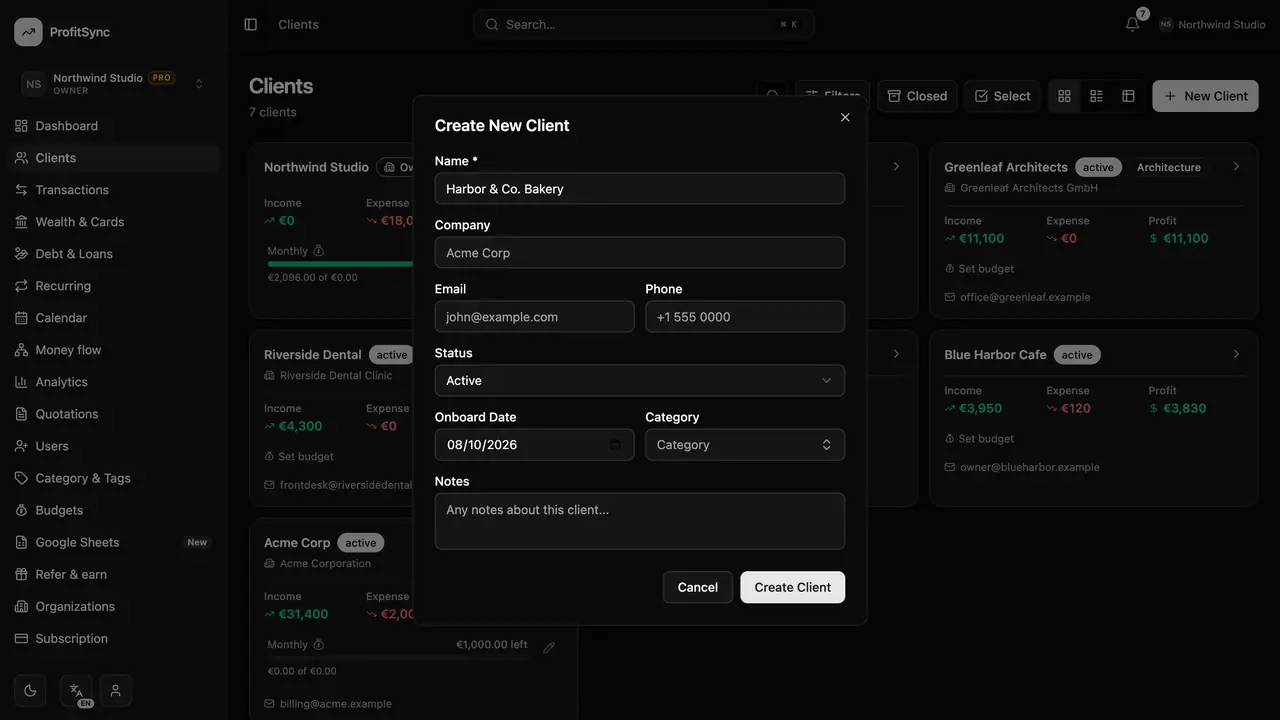Toggle the sidebar panel icon
1280x720 pixels.
click(x=251, y=24)
